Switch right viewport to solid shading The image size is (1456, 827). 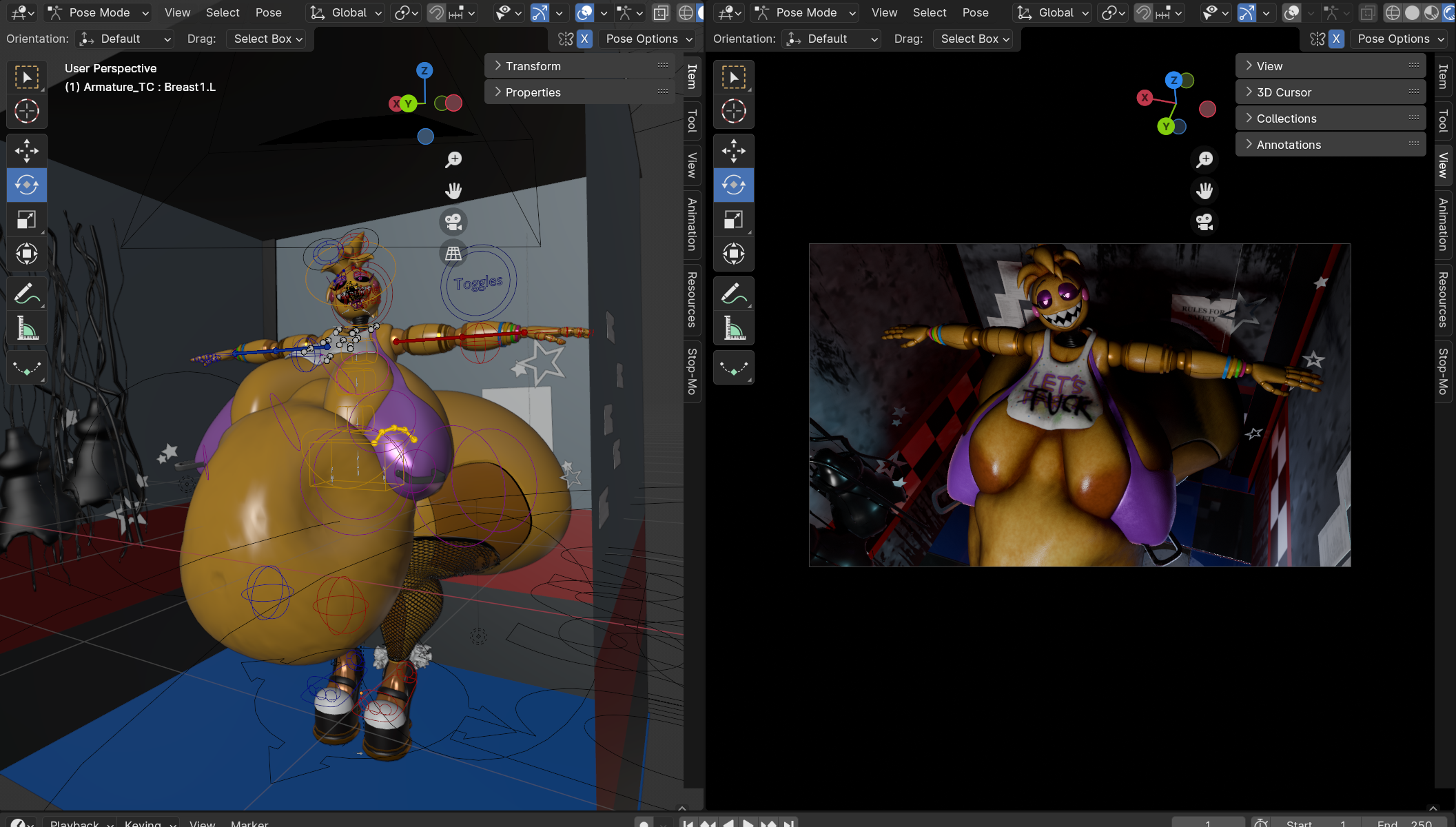coord(1412,12)
